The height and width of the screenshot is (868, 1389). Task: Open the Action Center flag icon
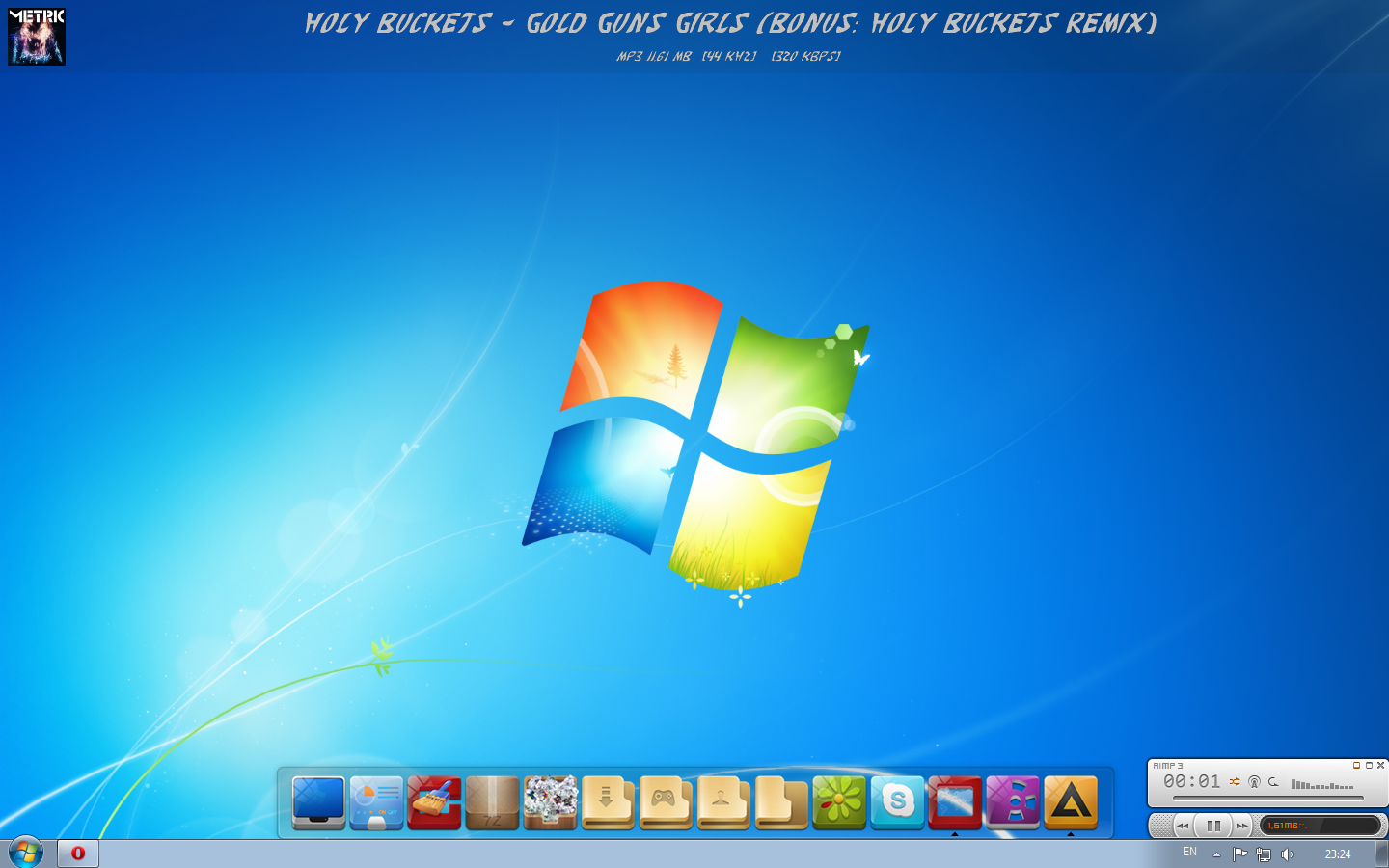click(1239, 854)
